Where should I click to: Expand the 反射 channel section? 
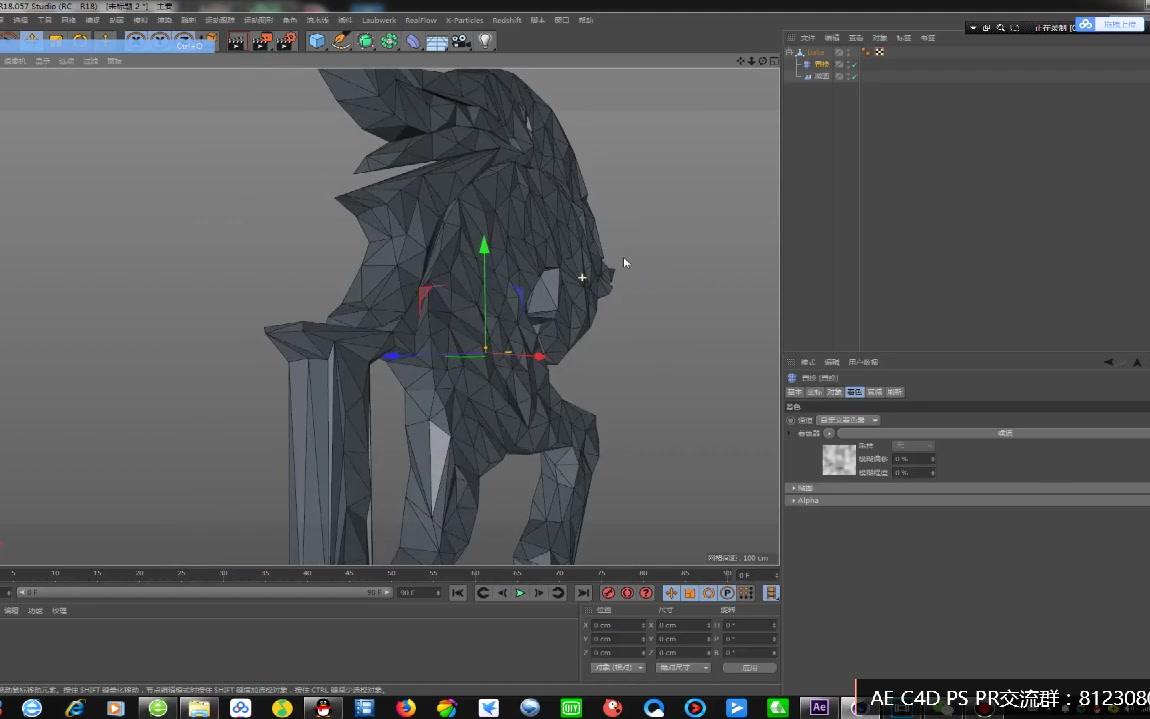(x=806, y=487)
